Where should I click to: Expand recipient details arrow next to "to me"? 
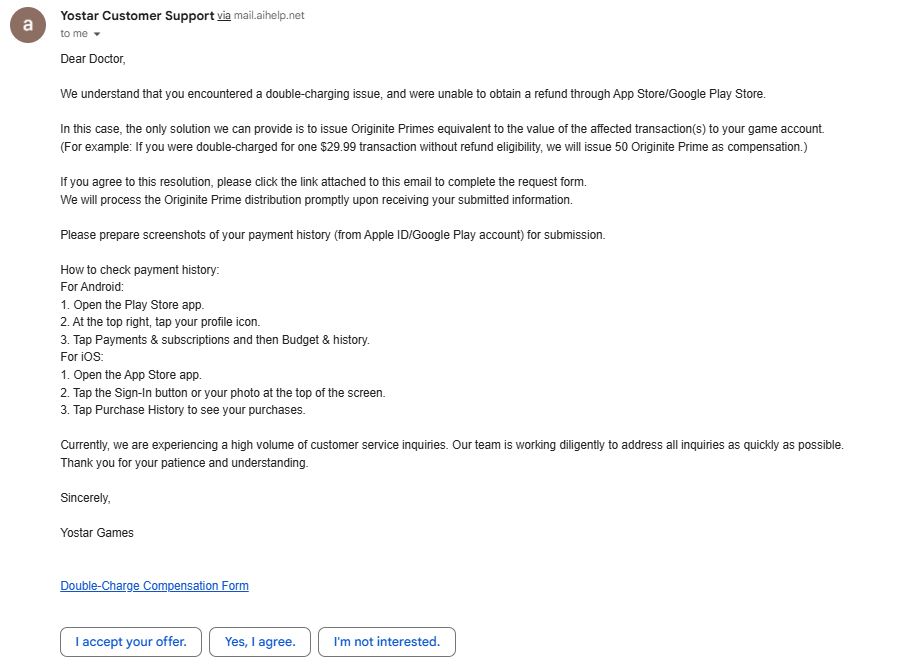(x=97, y=34)
